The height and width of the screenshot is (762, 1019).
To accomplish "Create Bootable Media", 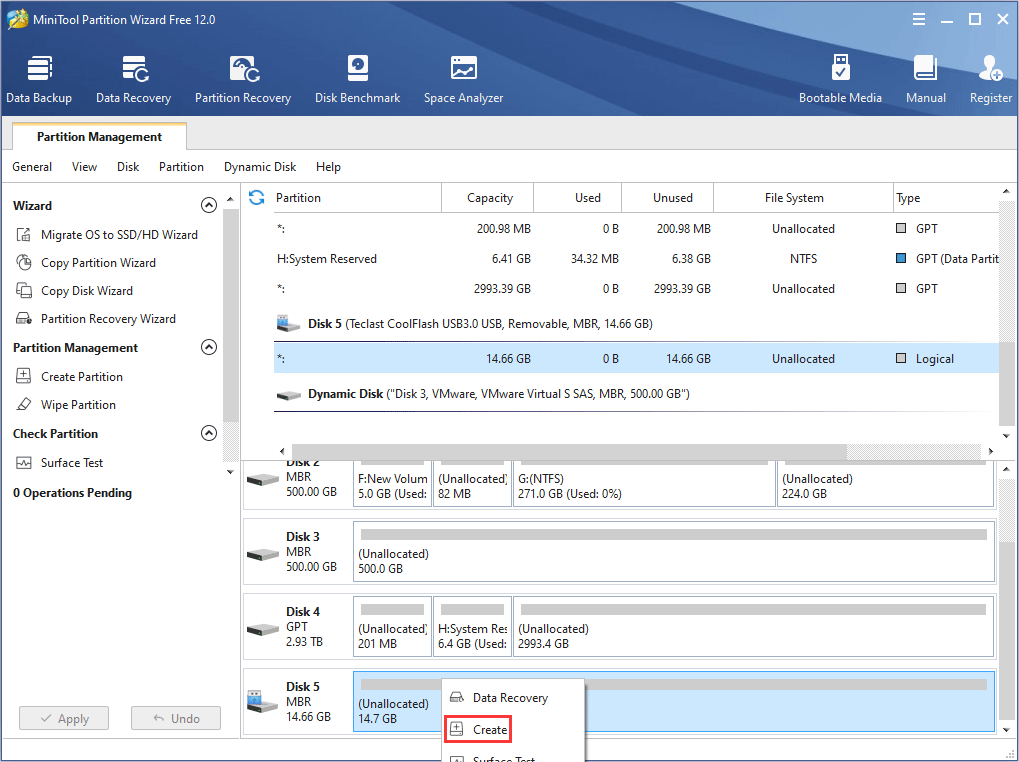I will (840, 79).
